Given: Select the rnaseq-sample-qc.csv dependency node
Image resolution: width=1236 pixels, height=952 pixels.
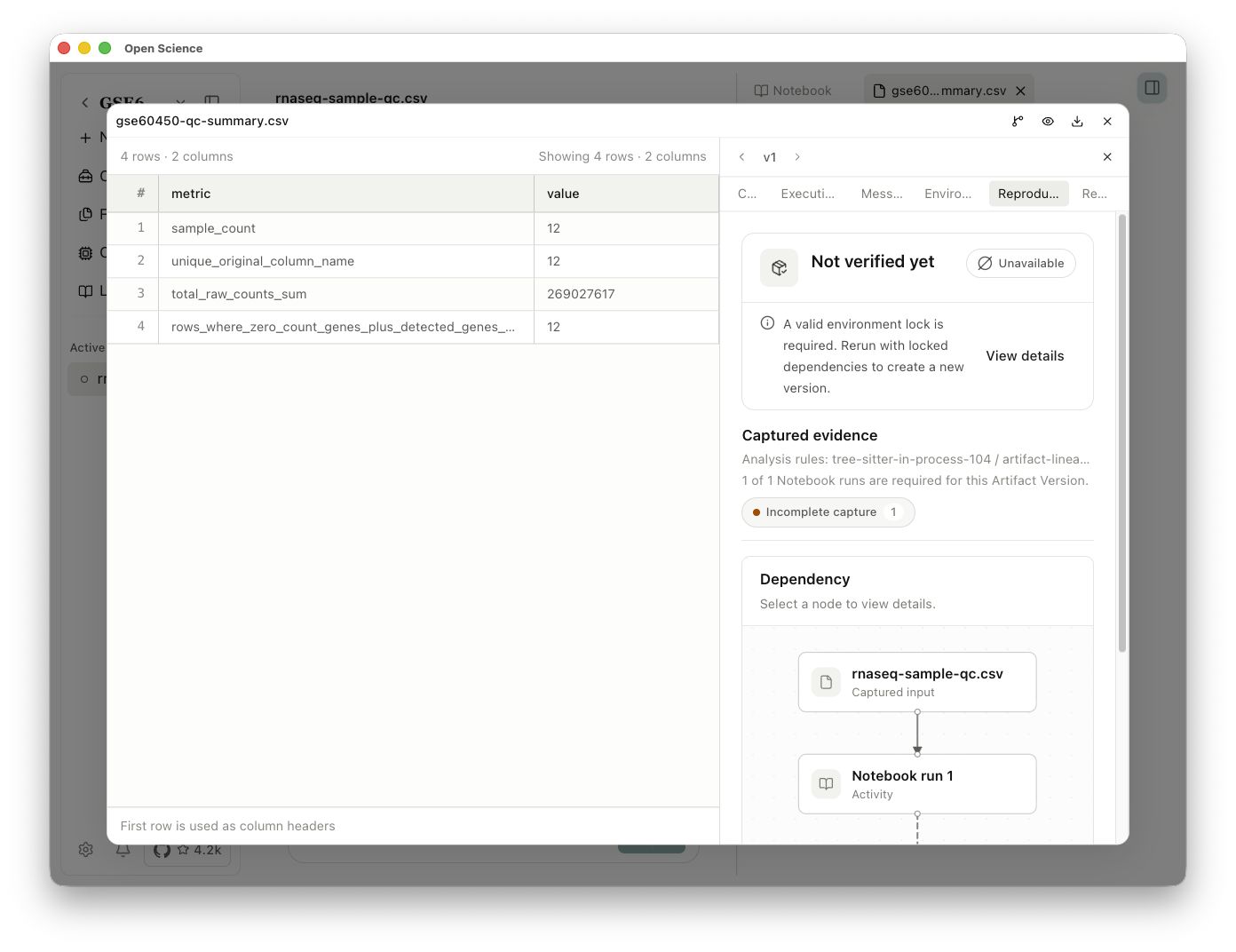Looking at the screenshot, I should (x=917, y=682).
